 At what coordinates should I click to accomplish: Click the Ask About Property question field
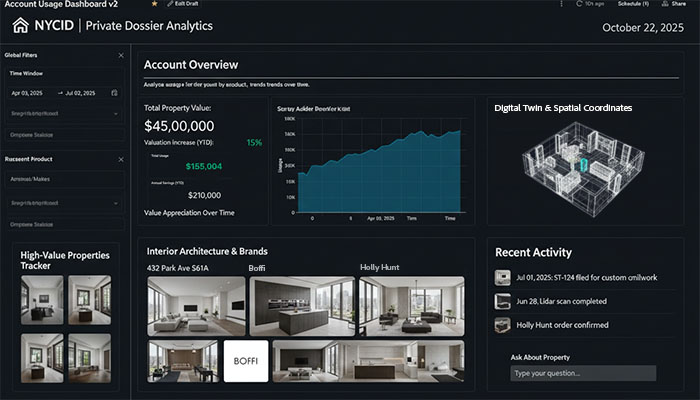coord(582,373)
